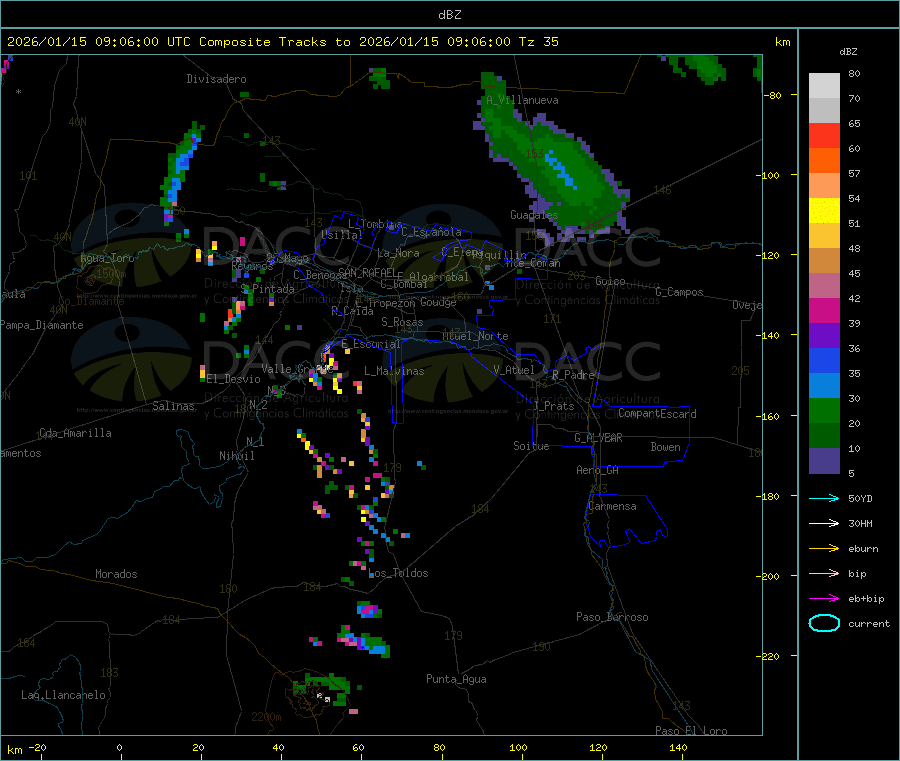
Task: Click the Guico map label
Action: (x=610, y=281)
